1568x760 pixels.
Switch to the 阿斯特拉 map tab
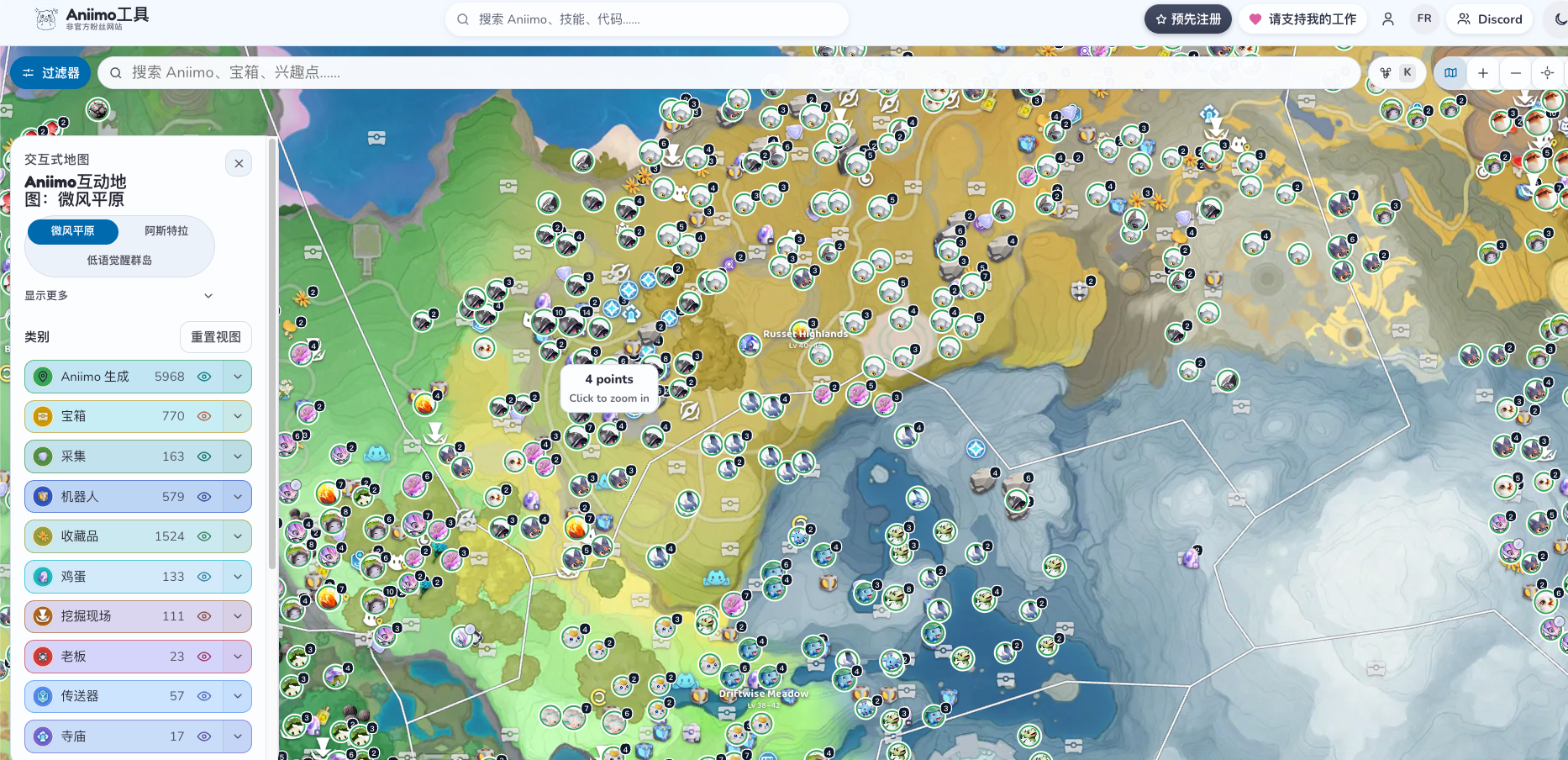click(166, 231)
